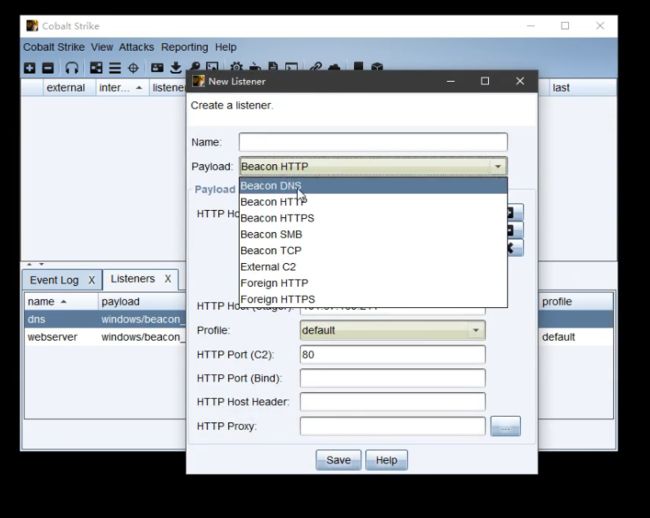Choose Foreign HTTPS from payload list

click(373, 299)
